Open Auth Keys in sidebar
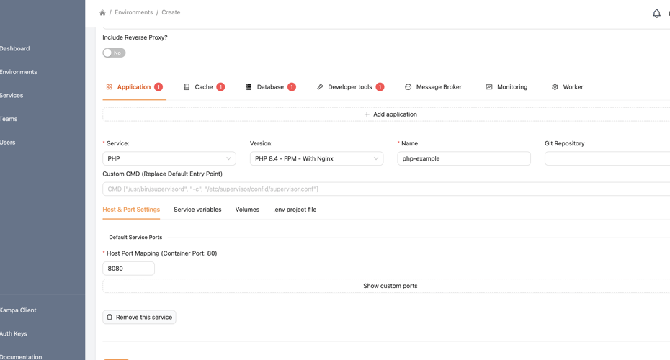The width and height of the screenshot is (670, 360). (x=14, y=334)
